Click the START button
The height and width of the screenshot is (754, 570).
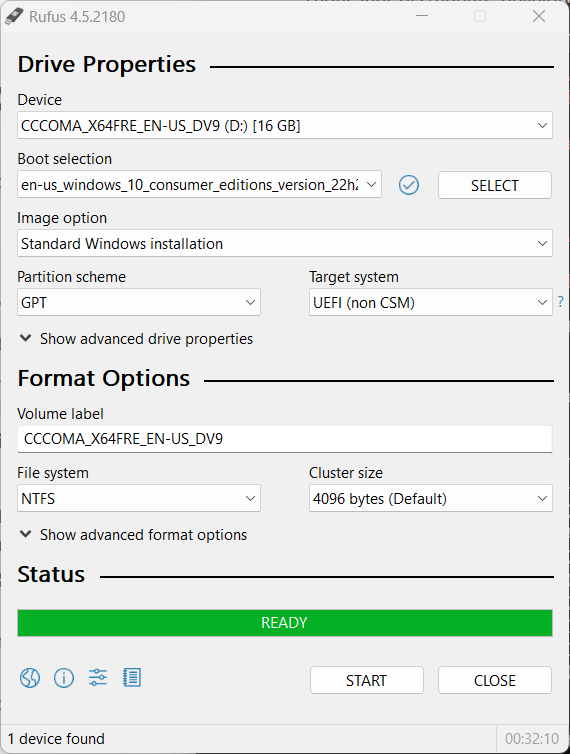(x=367, y=680)
